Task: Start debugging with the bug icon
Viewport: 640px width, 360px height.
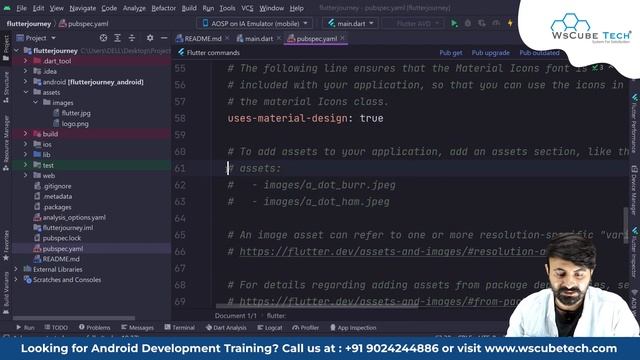Action: pos(468,24)
